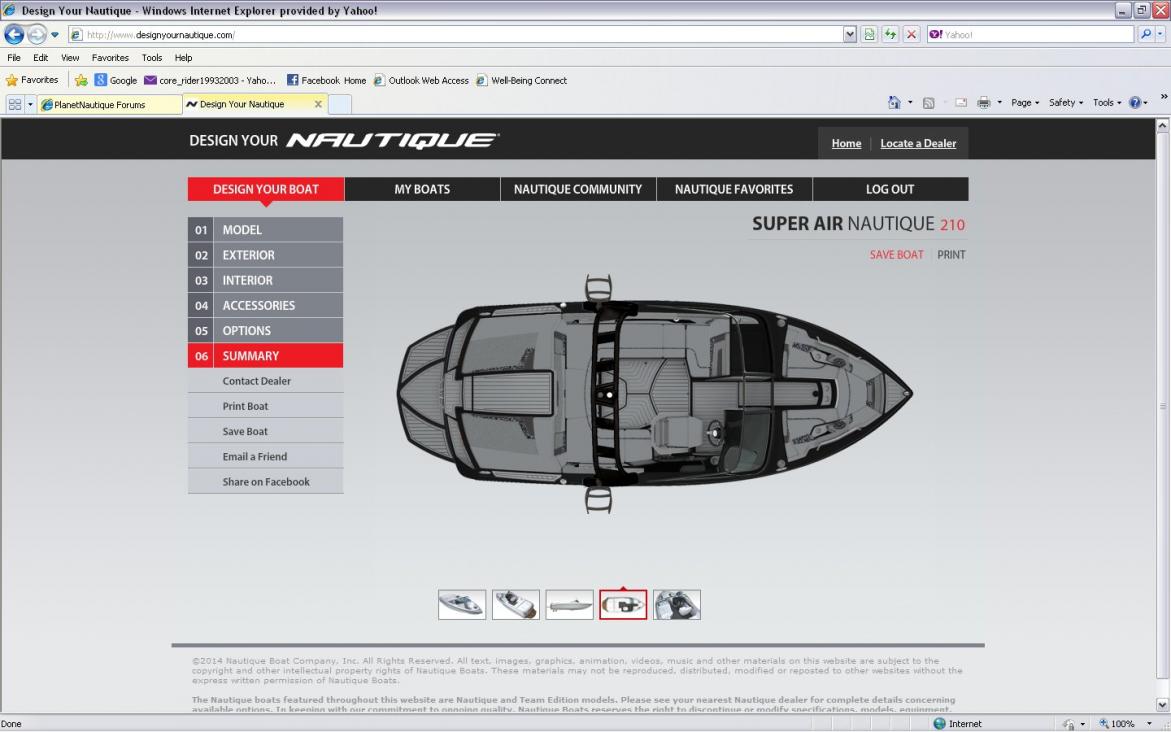Go to step 05 Options

click(x=266, y=331)
